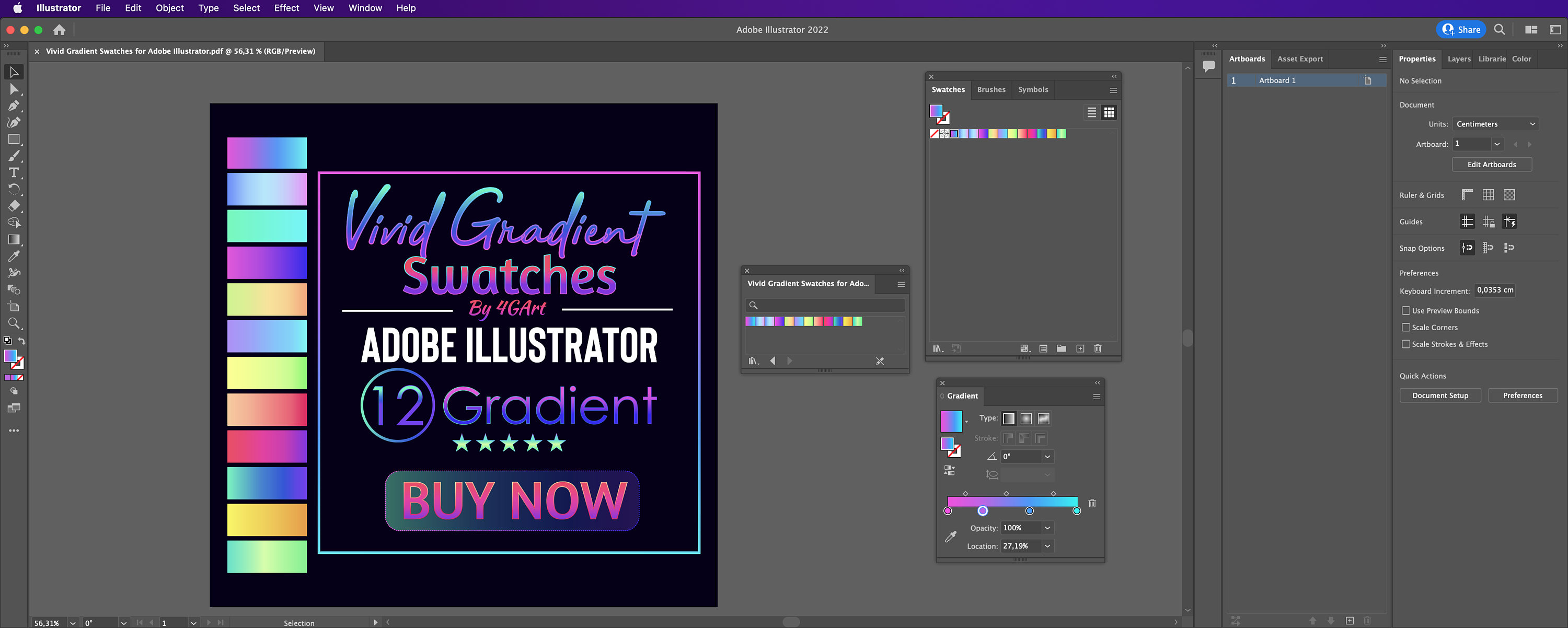Pick the Eyedropper tool
The width and height of the screenshot is (1568, 628).
(x=14, y=255)
